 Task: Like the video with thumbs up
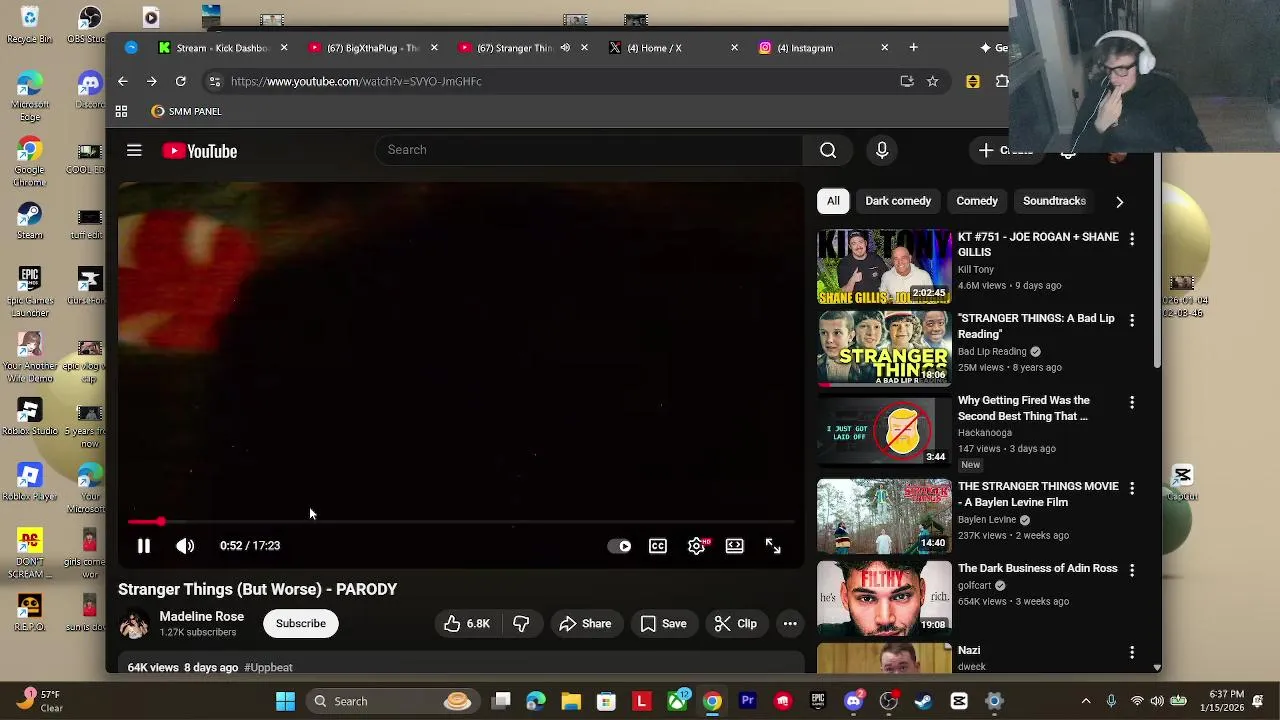coord(467,624)
